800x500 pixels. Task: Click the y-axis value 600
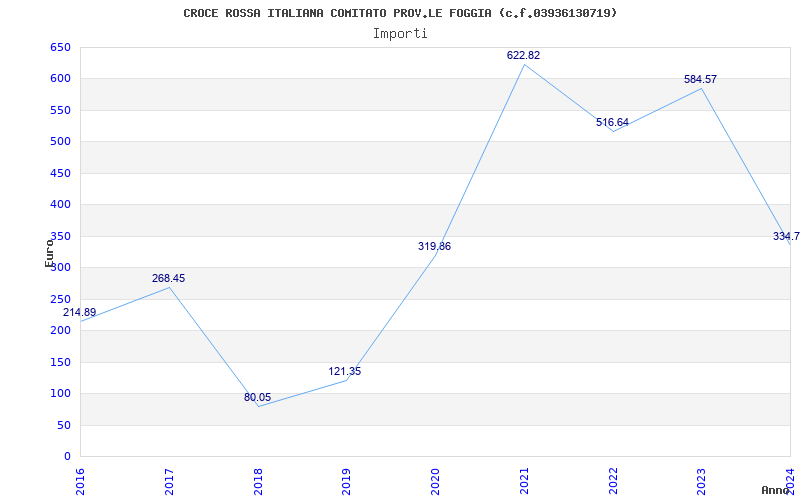click(x=60, y=79)
